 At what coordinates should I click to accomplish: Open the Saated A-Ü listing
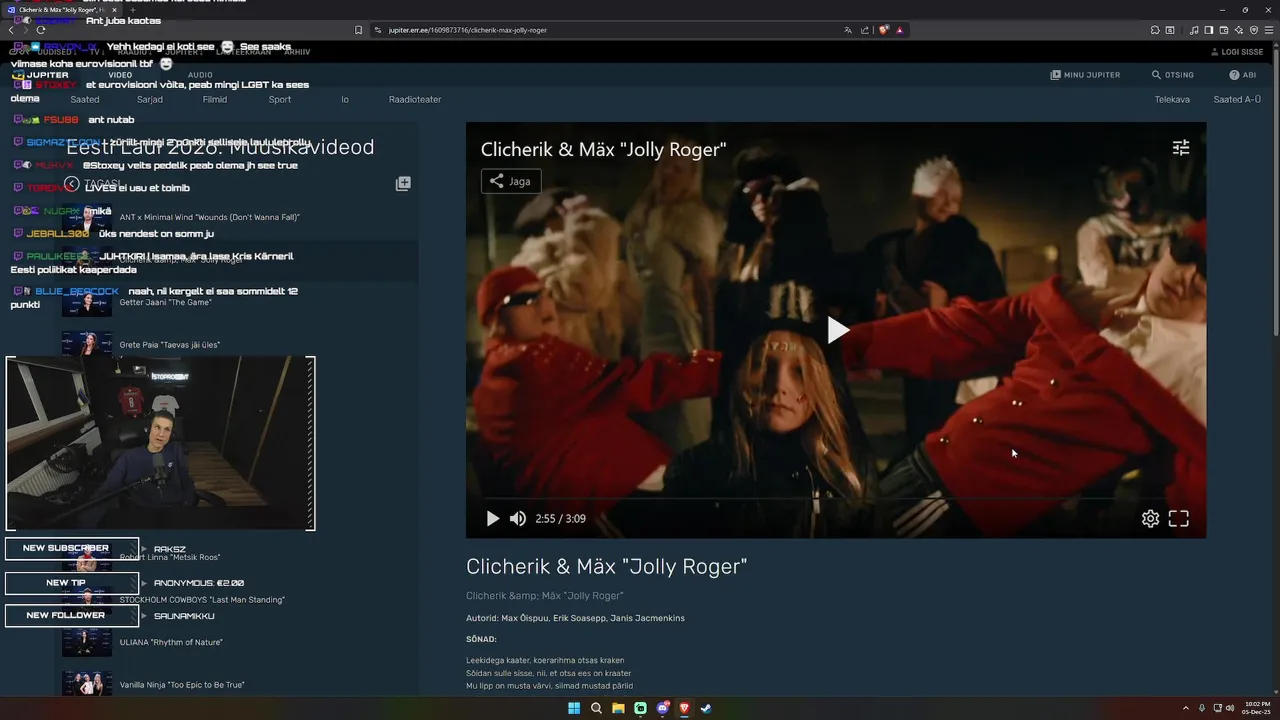[1237, 99]
